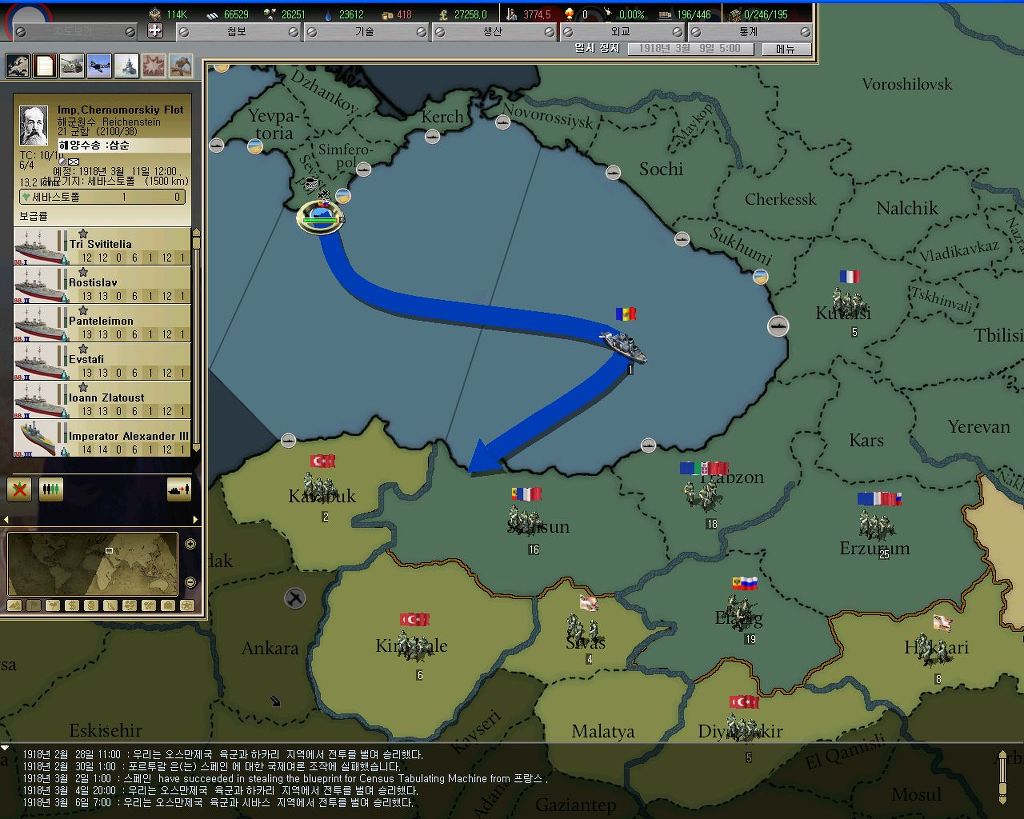
Task: Click the 1918년 3월 6일 log entry
Action: coord(218,802)
